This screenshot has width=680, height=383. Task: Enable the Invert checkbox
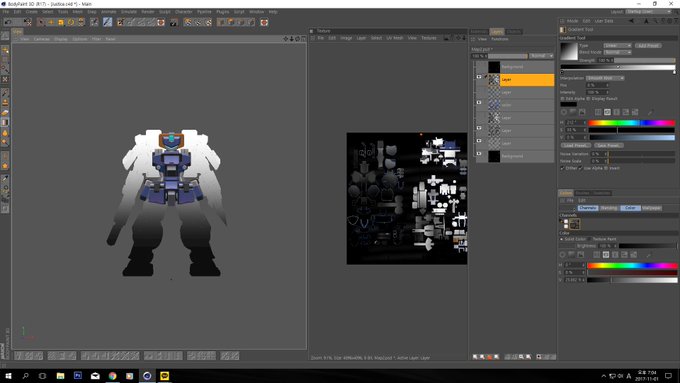click(606, 168)
